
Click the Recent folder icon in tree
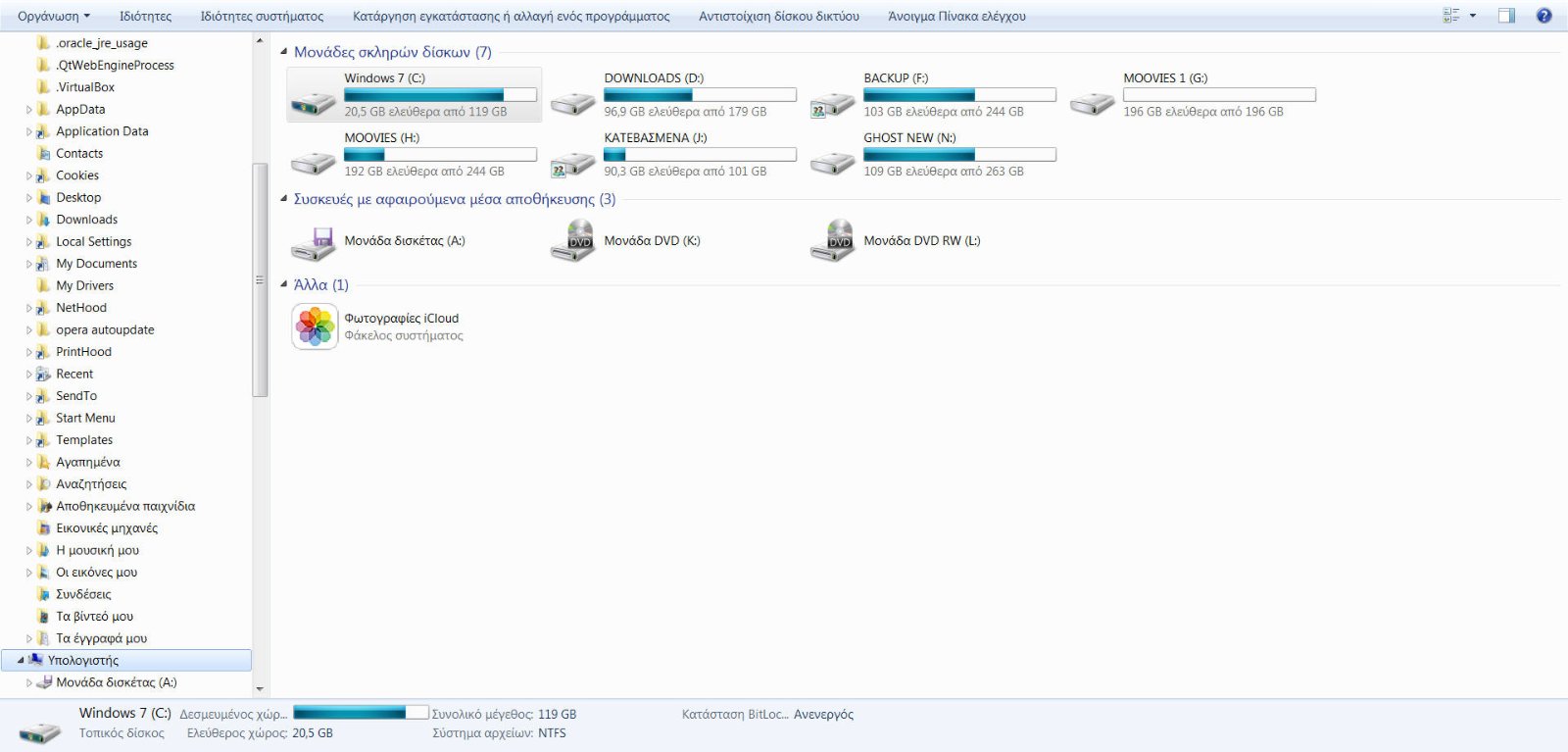coord(43,374)
